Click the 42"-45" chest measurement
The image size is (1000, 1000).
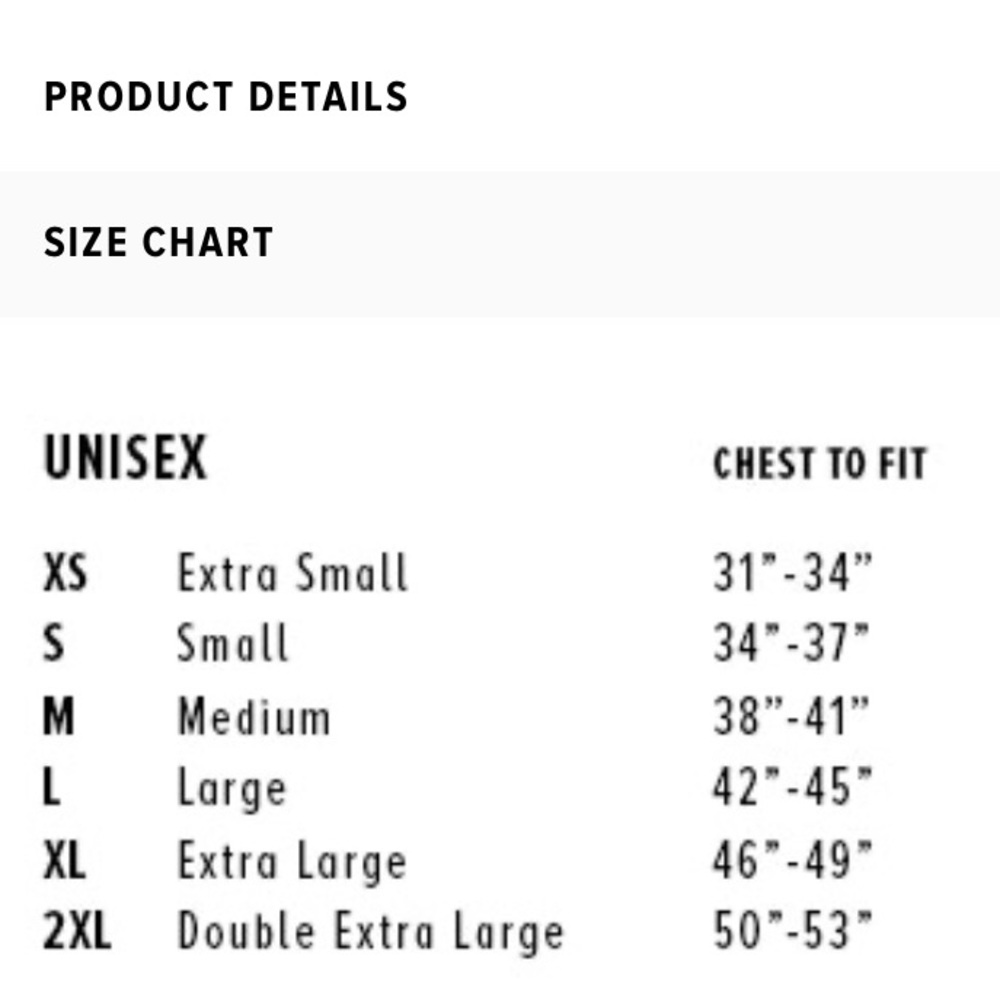click(792, 788)
